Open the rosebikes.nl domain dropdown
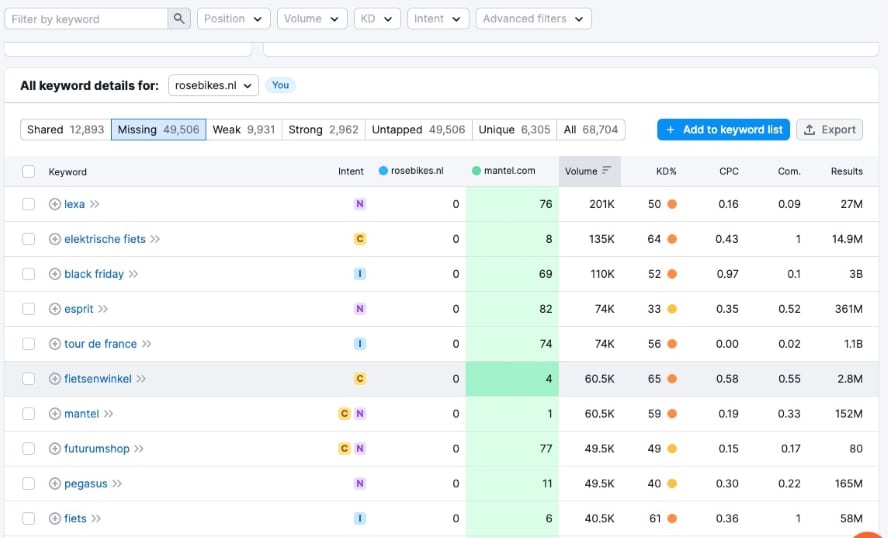 (x=214, y=86)
